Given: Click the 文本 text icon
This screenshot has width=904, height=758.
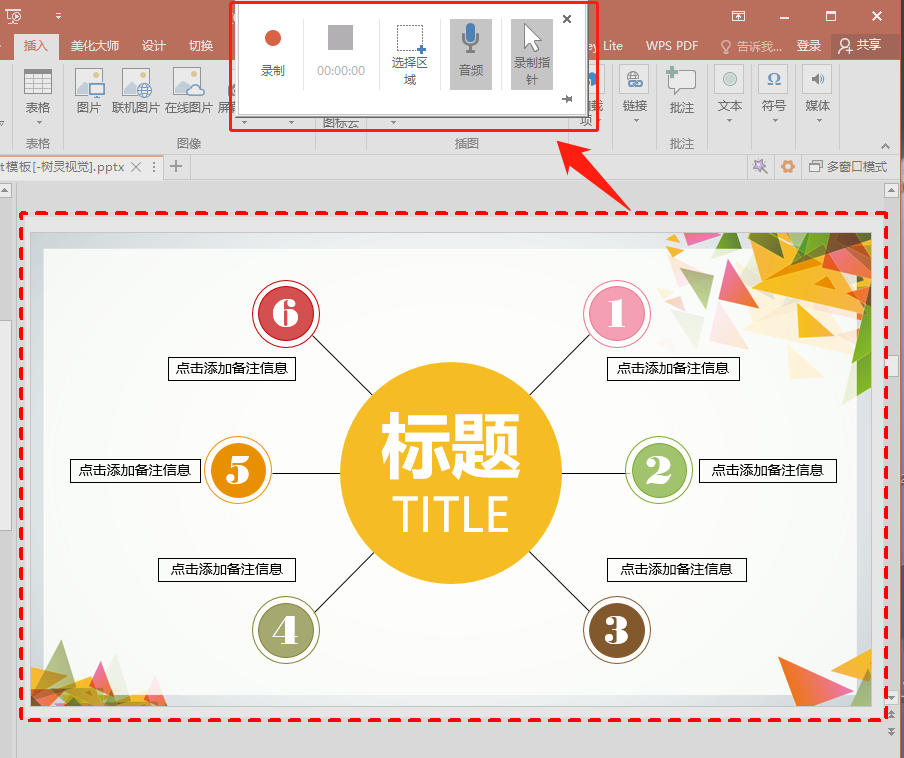Looking at the screenshot, I should (x=729, y=80).
